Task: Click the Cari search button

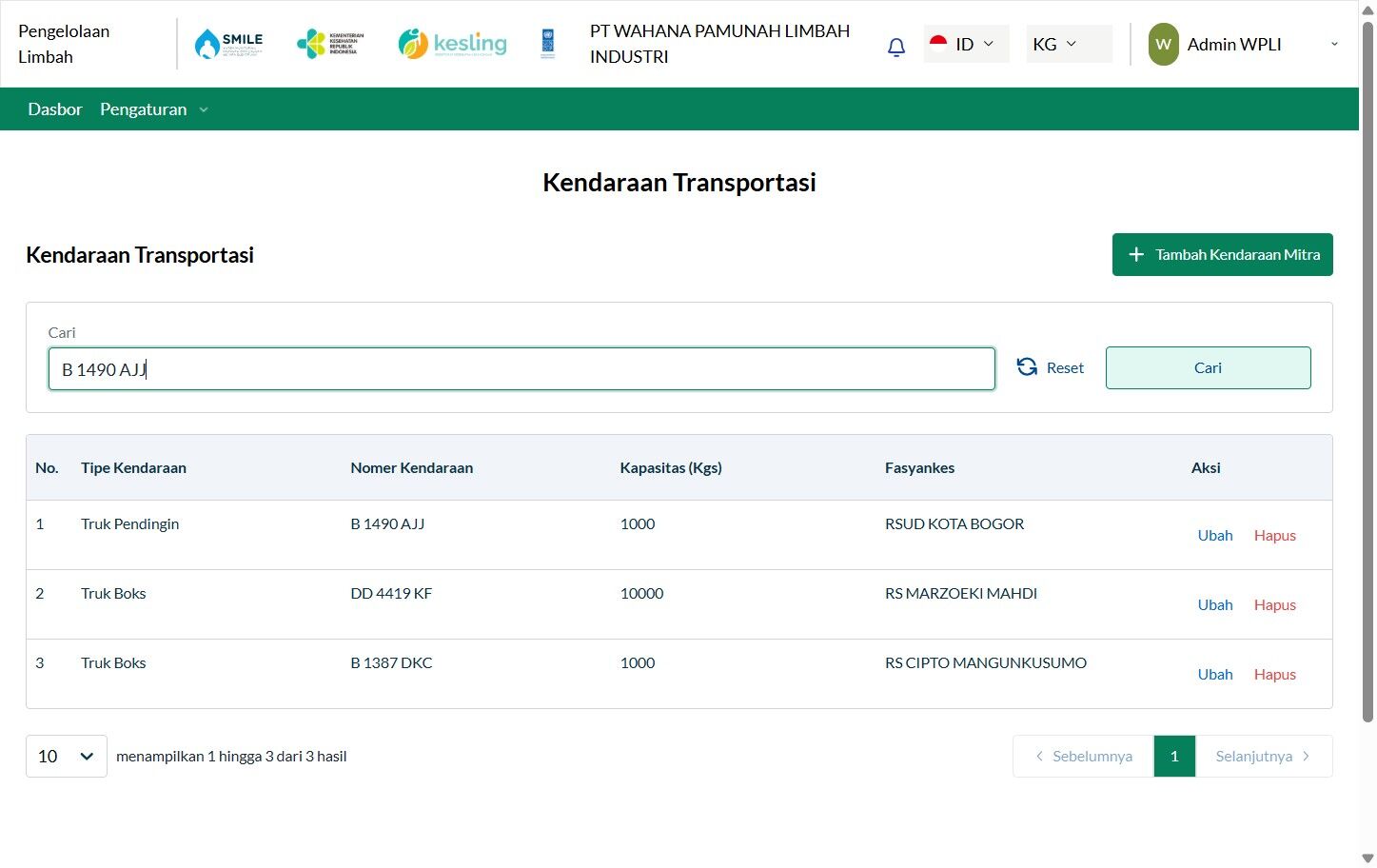Action: 1208,367
